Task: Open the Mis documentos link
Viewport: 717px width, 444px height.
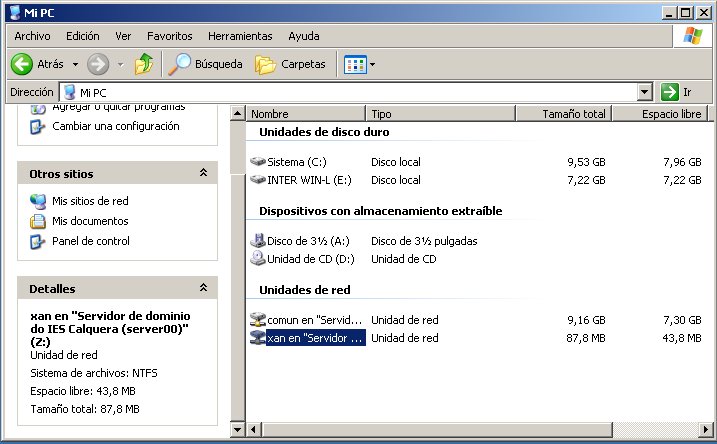Action: tap(90, 221)
